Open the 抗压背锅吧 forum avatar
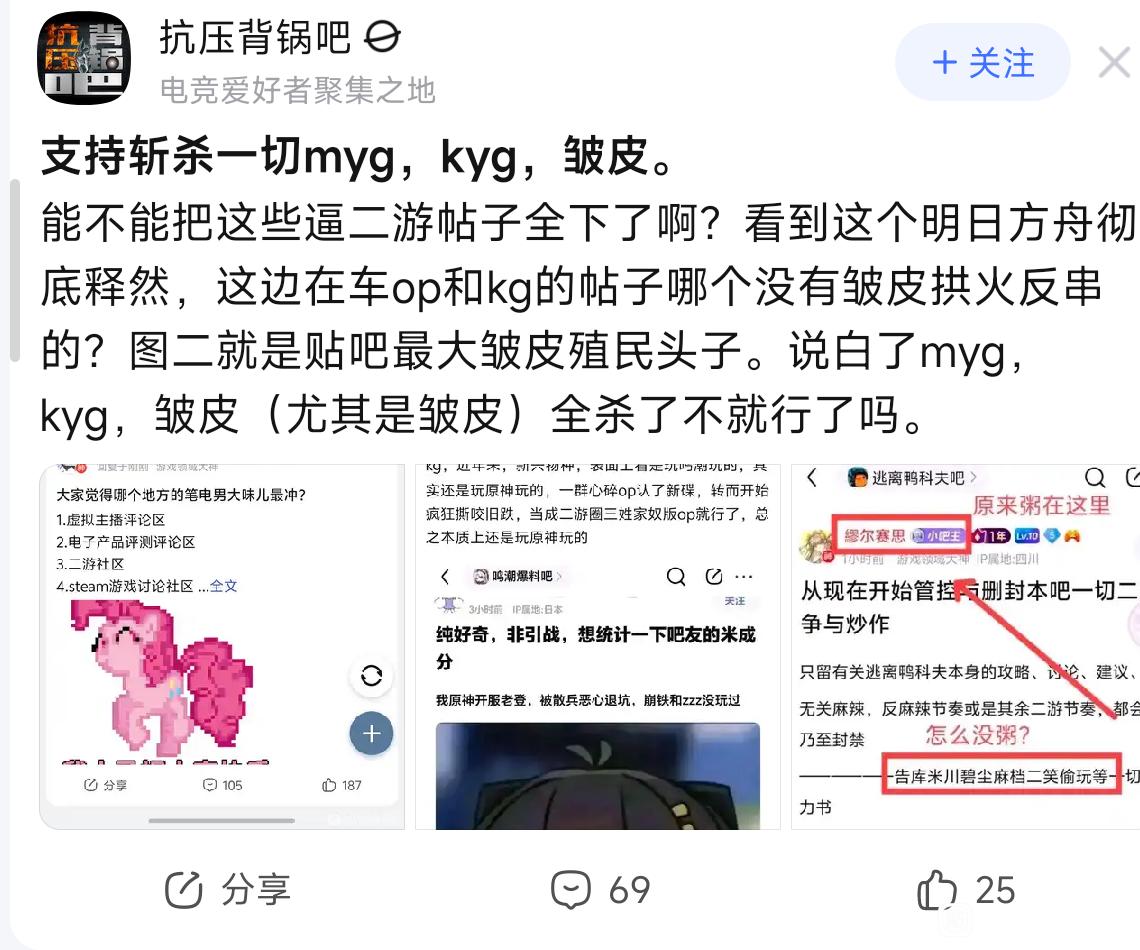Viewport: 1140px width, 950px height. coord(84,58)
